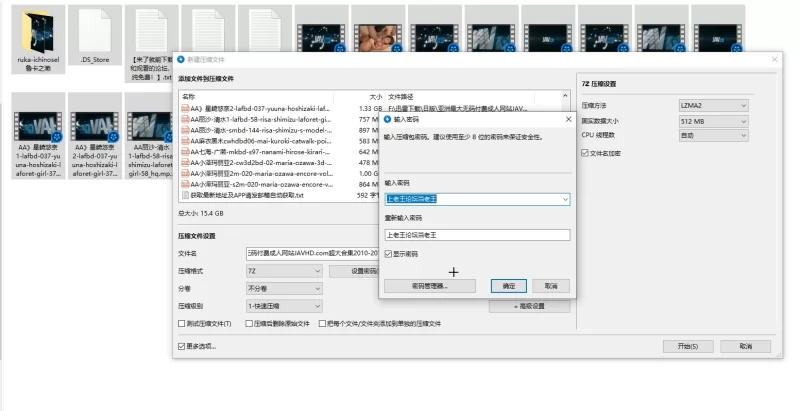Image resolution: width=800 pixels, height=411 pixels.
Task: Click the 1-lafbd-58-risa-shimizu video icon in Explorer
Action: 151,126
